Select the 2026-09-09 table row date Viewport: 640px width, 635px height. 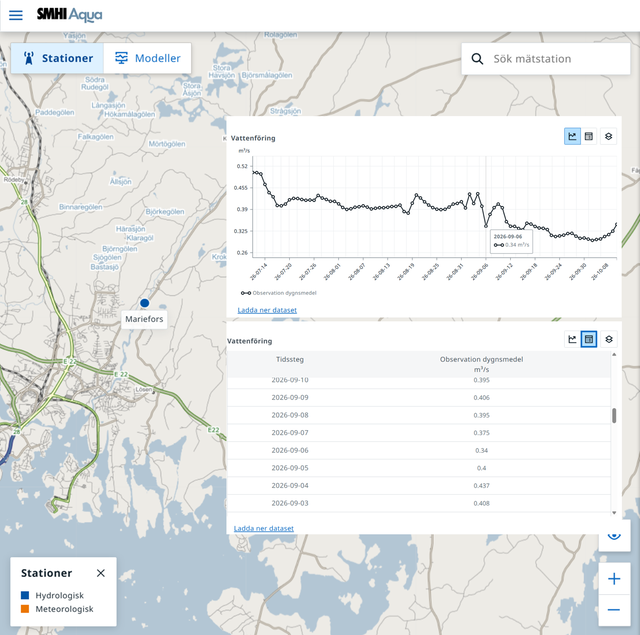(290, 397)
